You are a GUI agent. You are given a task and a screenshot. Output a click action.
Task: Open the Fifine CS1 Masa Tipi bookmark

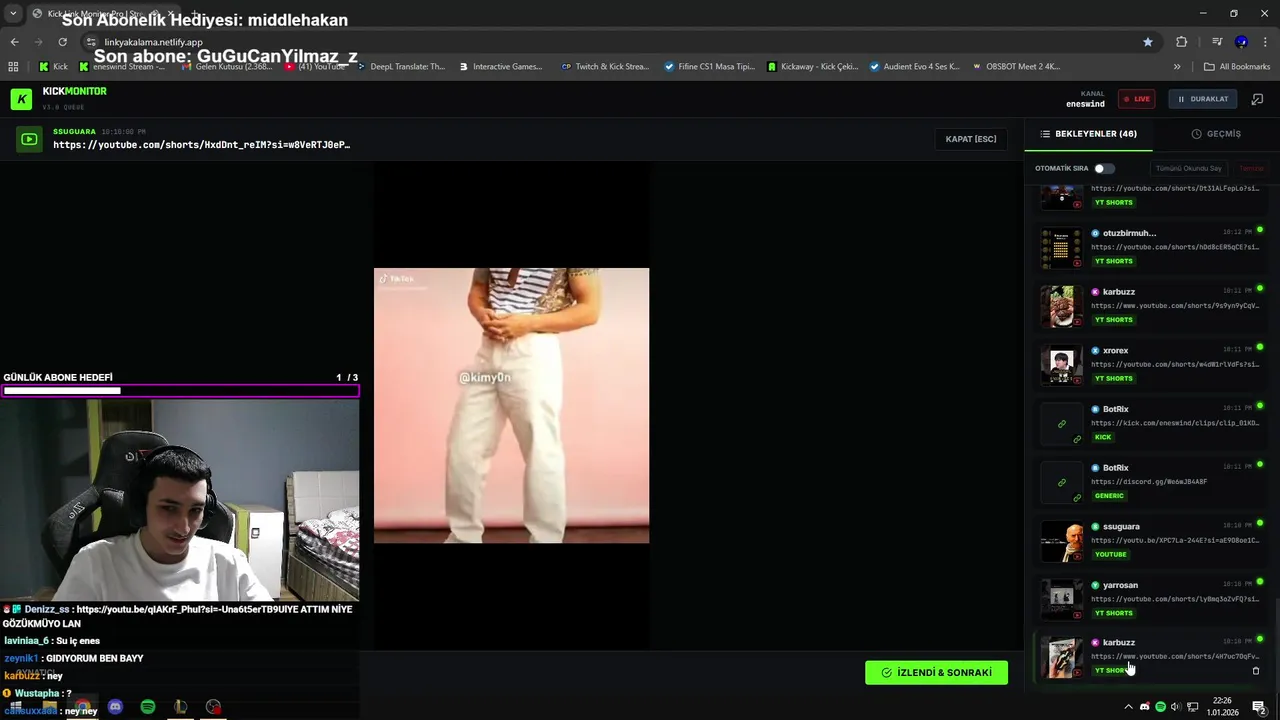click(x=710, y=67)
